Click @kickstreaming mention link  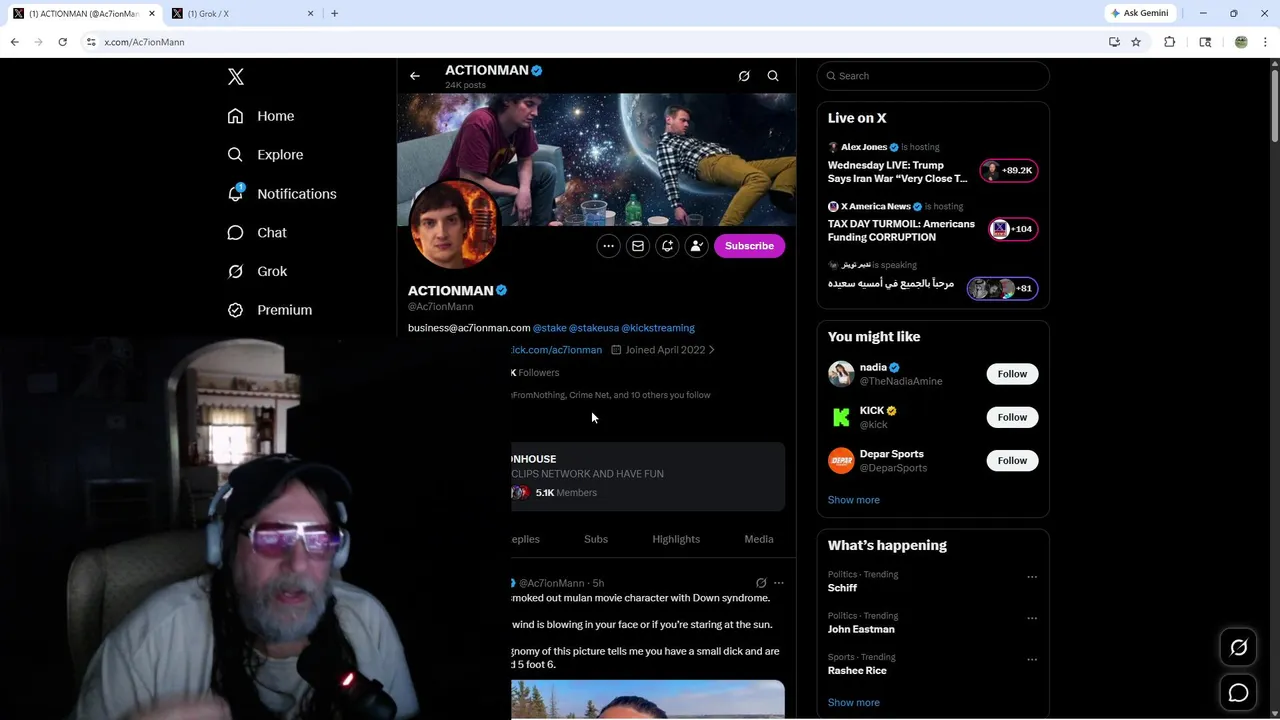coord(658,328)
